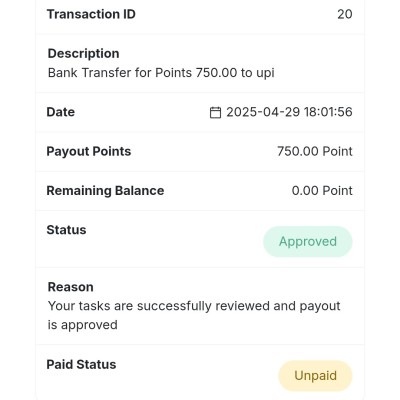
Task: Click the Transaction ID label
Action: pyautogui.click(x=91, y=14)
